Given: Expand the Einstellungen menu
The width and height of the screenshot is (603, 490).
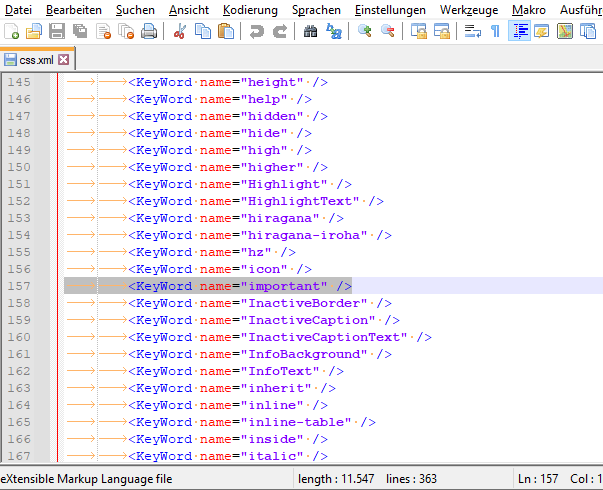Looking at the screenshot, I should 390,9.
